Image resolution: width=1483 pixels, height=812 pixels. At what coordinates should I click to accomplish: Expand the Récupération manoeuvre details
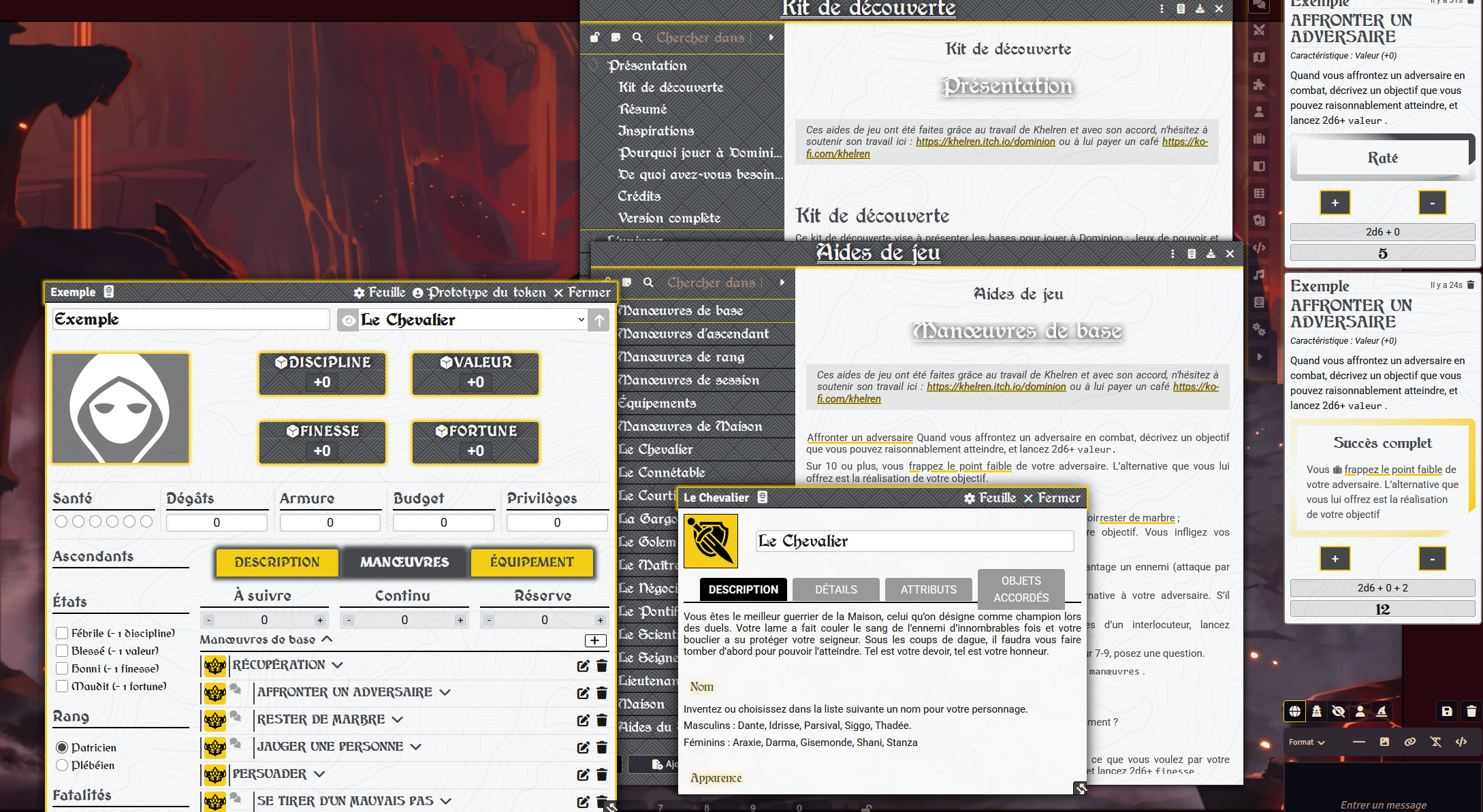(x=338, y=665)
